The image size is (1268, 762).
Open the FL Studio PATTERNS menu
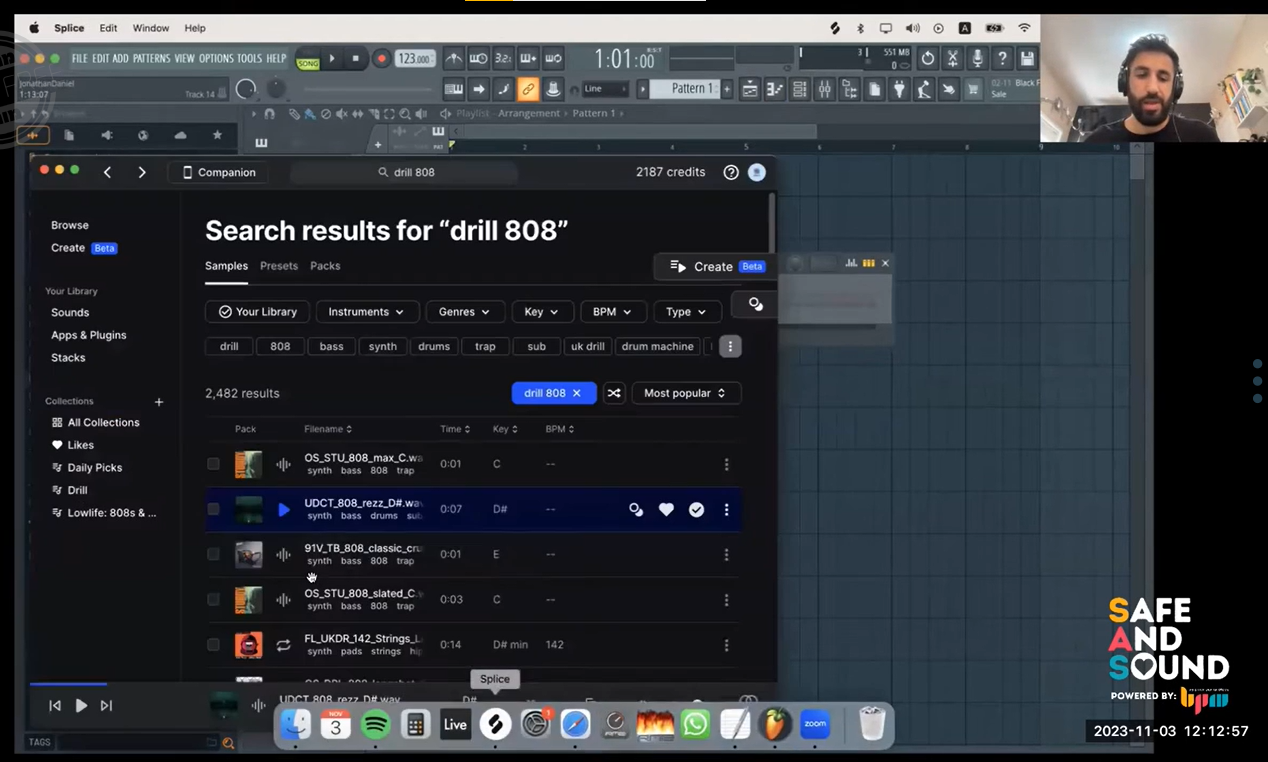click(151, 59)
